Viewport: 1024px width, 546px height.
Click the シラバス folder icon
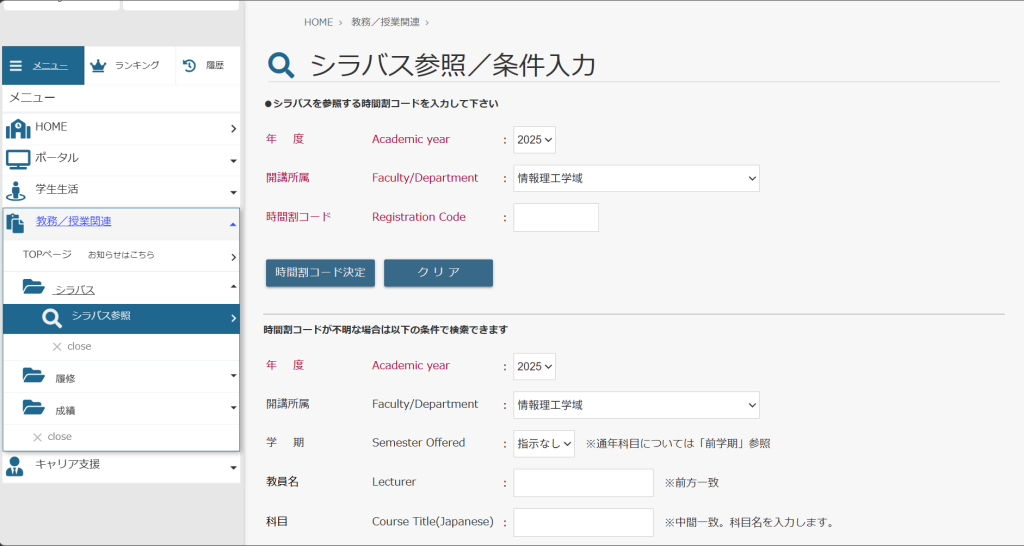pyautogui.click(x=34, y=288)
